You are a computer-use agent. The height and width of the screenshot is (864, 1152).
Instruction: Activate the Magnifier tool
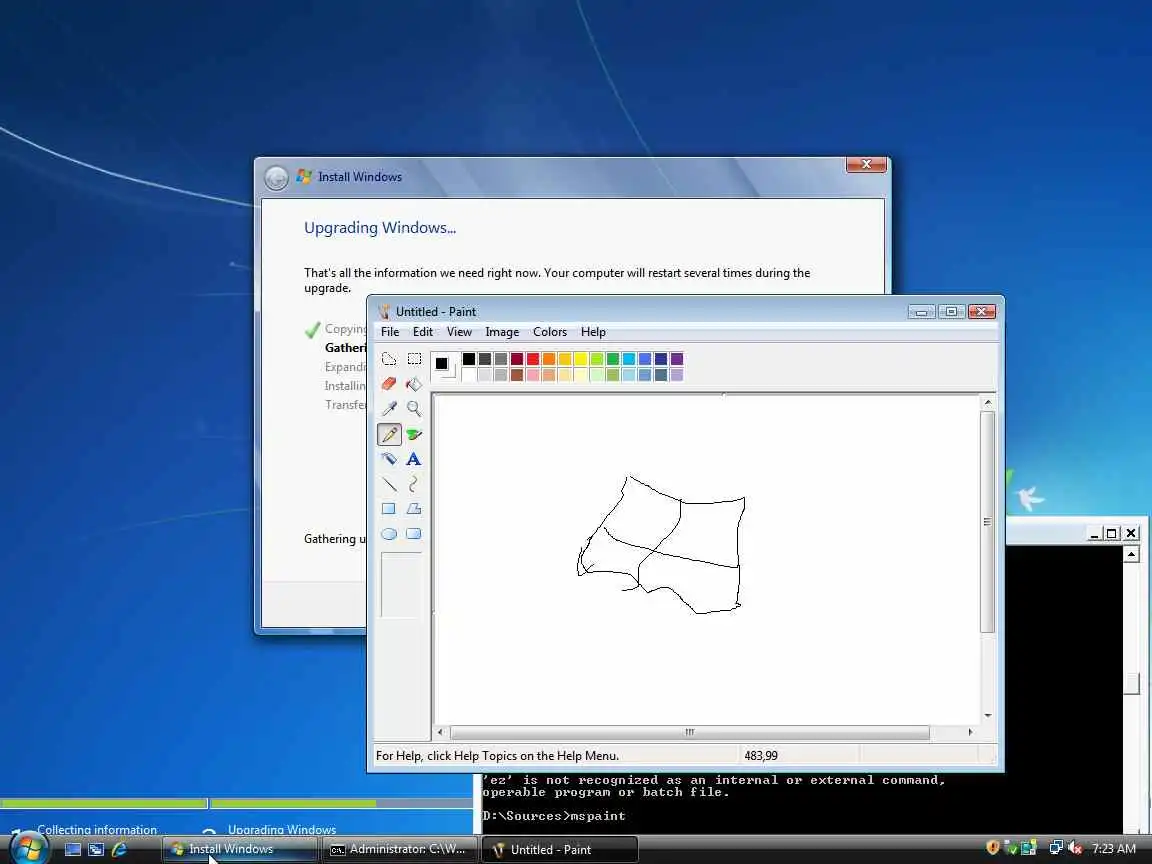click(x=414, y=408)
